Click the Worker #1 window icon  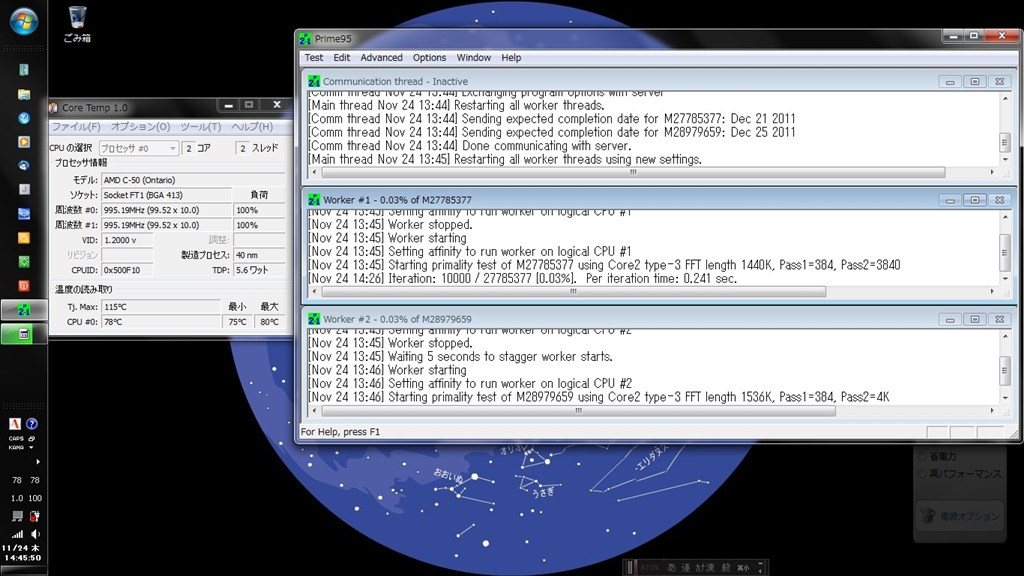[x=313, y=200]
